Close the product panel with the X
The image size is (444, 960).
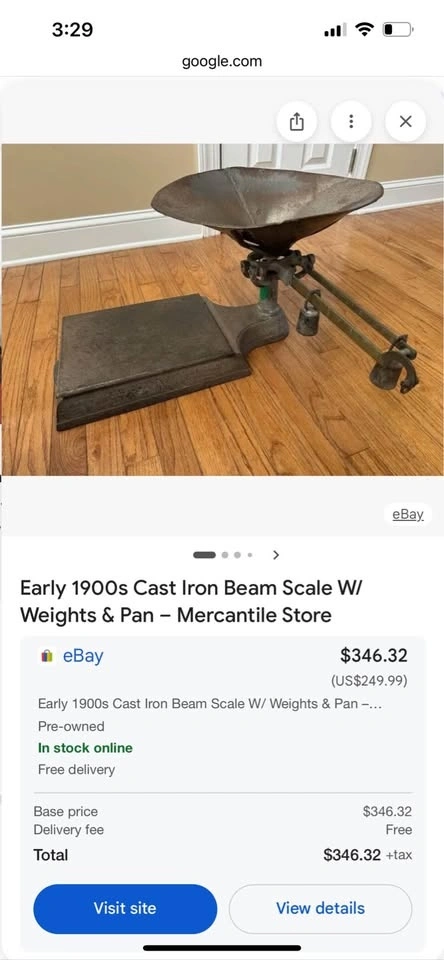405,121
